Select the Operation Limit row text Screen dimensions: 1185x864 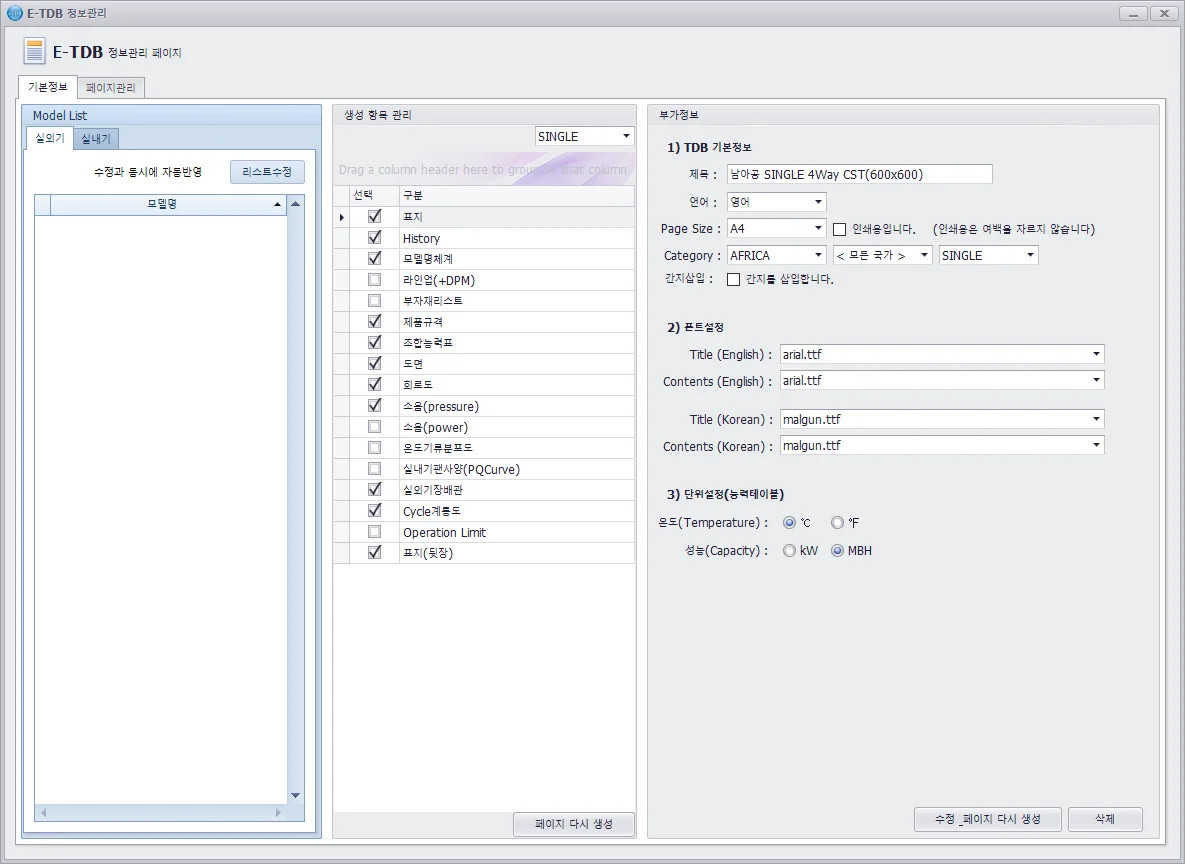tap(444, 532)
